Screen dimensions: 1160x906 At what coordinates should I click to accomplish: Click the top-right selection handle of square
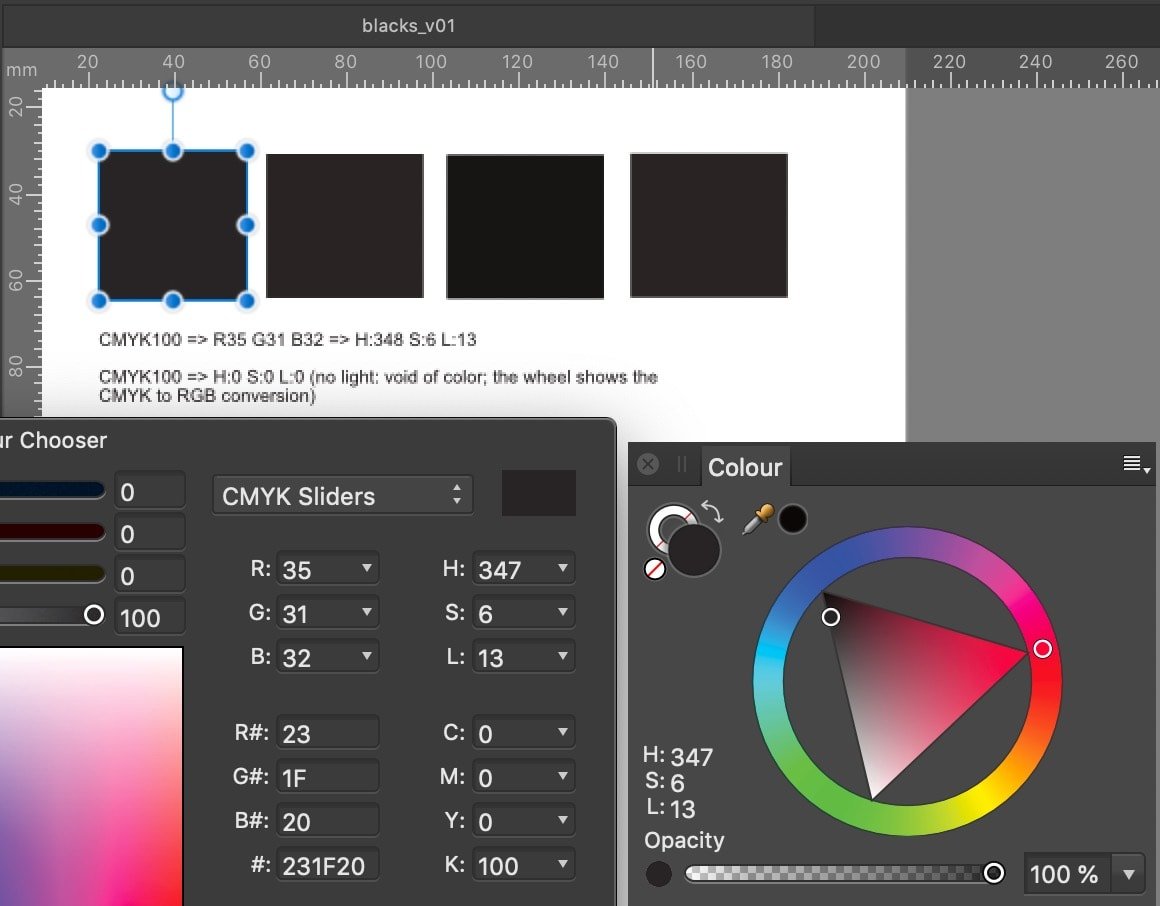pyautogui.click(x=246, y=152)
